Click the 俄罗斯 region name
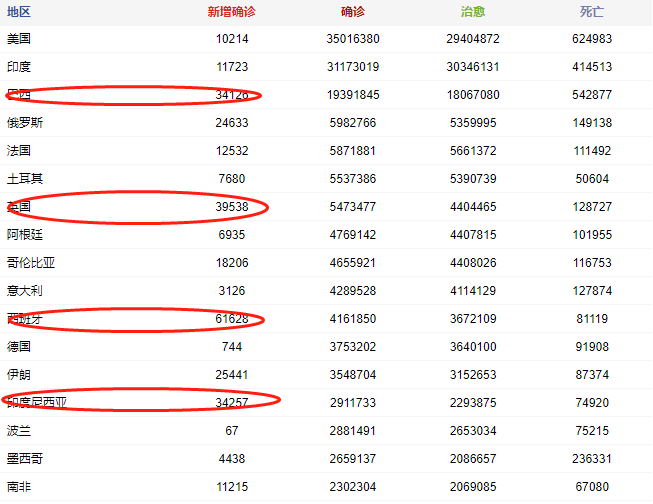The height and width of the screenshot is (504, 653). tap(25, 123)
